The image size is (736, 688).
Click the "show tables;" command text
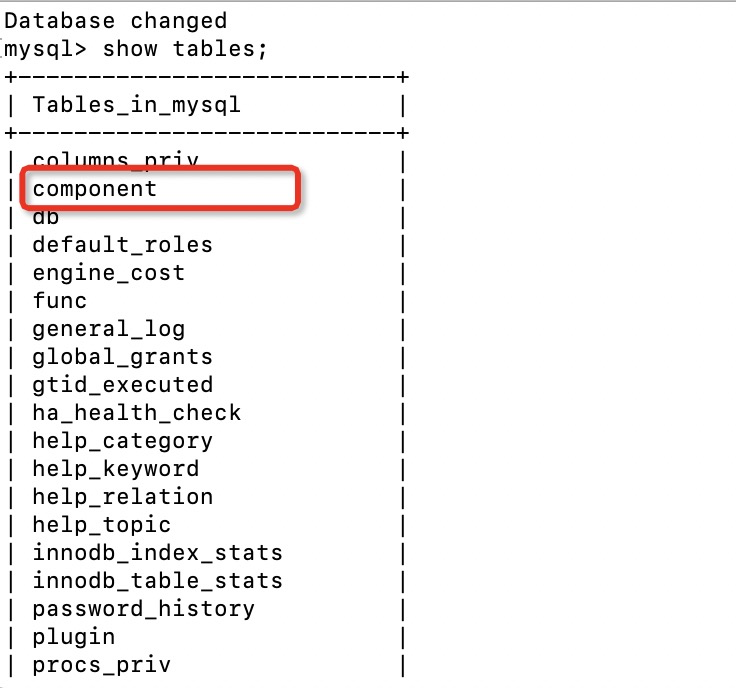click(x=186, y=48)
